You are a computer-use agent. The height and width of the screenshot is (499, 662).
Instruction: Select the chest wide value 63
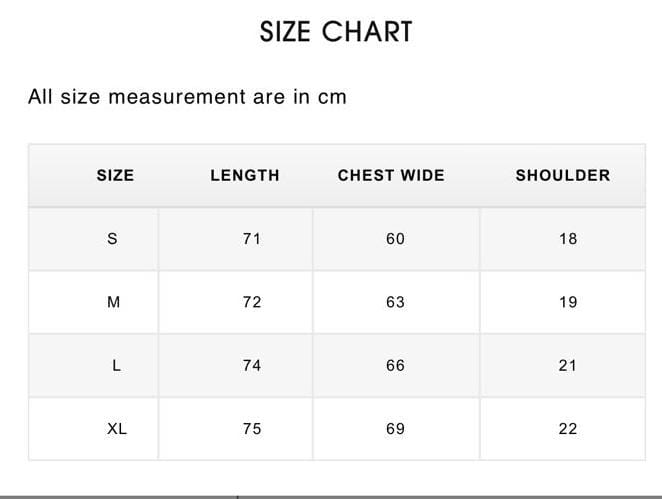pyautogui.click(x=396, y=302)
